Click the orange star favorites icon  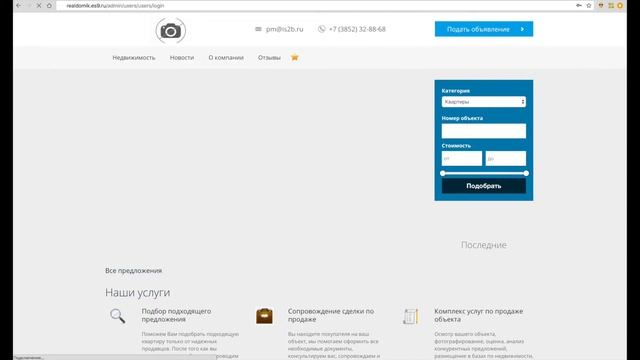point(295,58)
